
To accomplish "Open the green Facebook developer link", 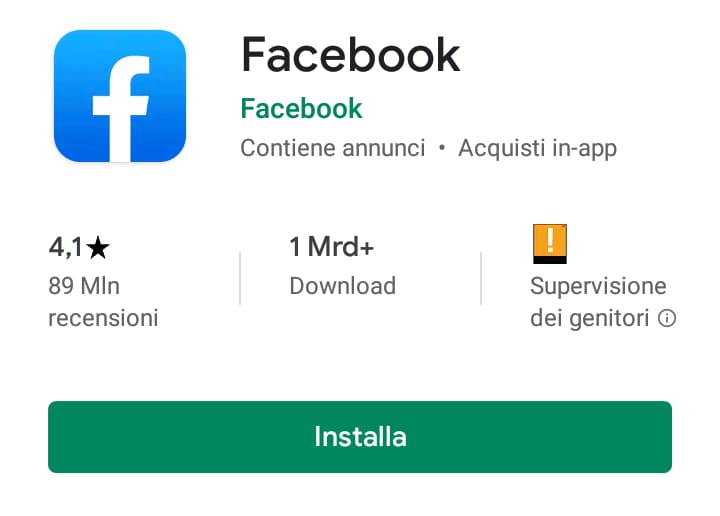I will coord(301,109).
